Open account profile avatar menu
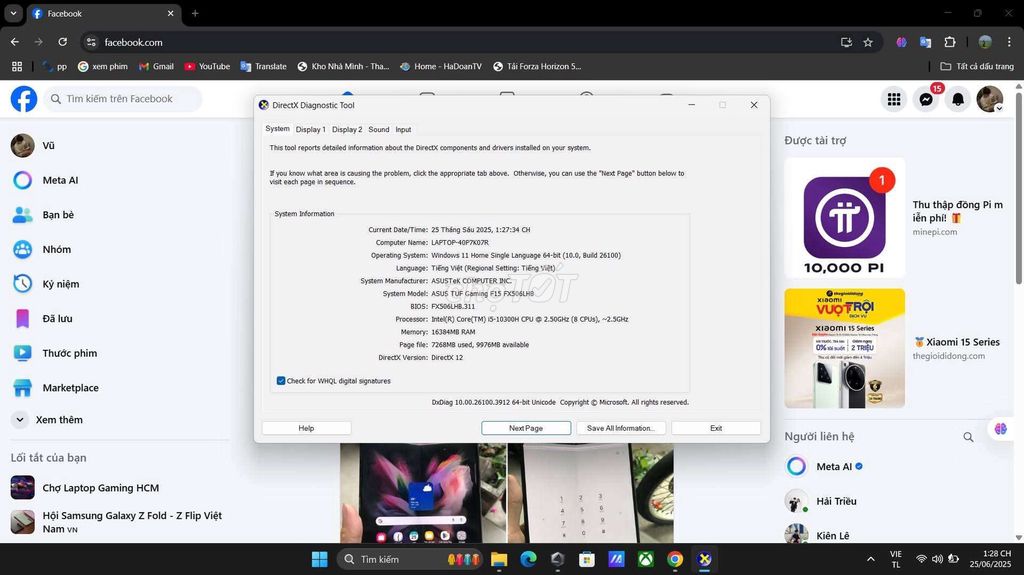1024x575 pixels. point(989,99)
